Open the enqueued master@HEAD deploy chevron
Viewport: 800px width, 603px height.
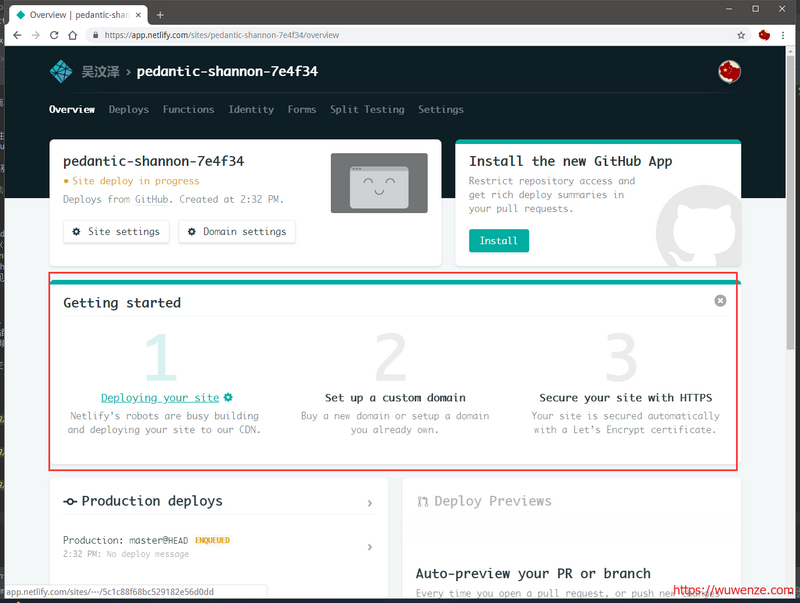tap(370, 547)
